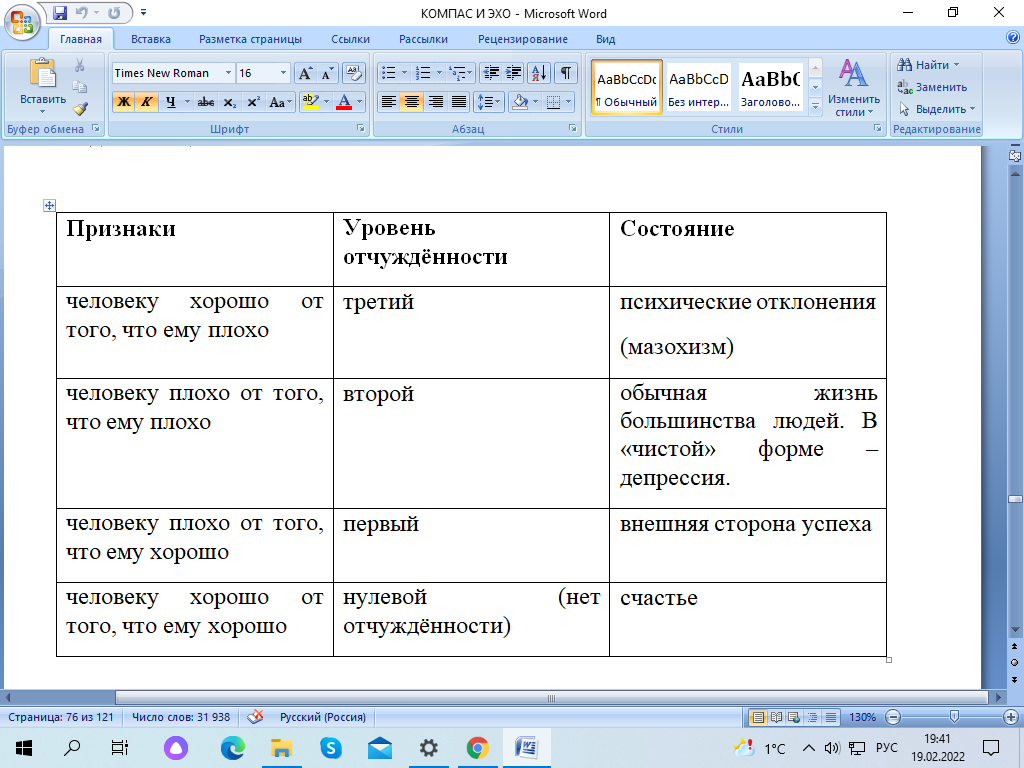Align text to the left

pyautogui.click(x=389, y=102)
